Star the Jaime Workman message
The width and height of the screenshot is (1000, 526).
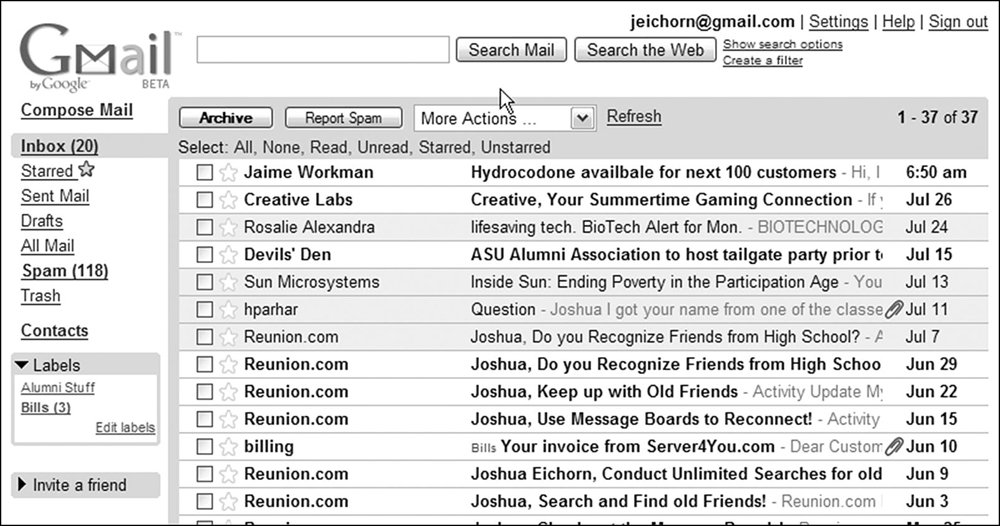(x=228, y=172)
